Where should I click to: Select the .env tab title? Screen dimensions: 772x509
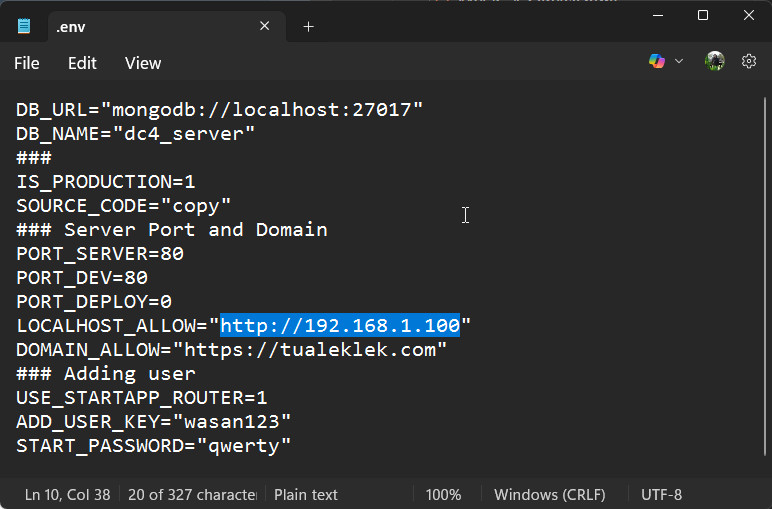click(71, 27)
